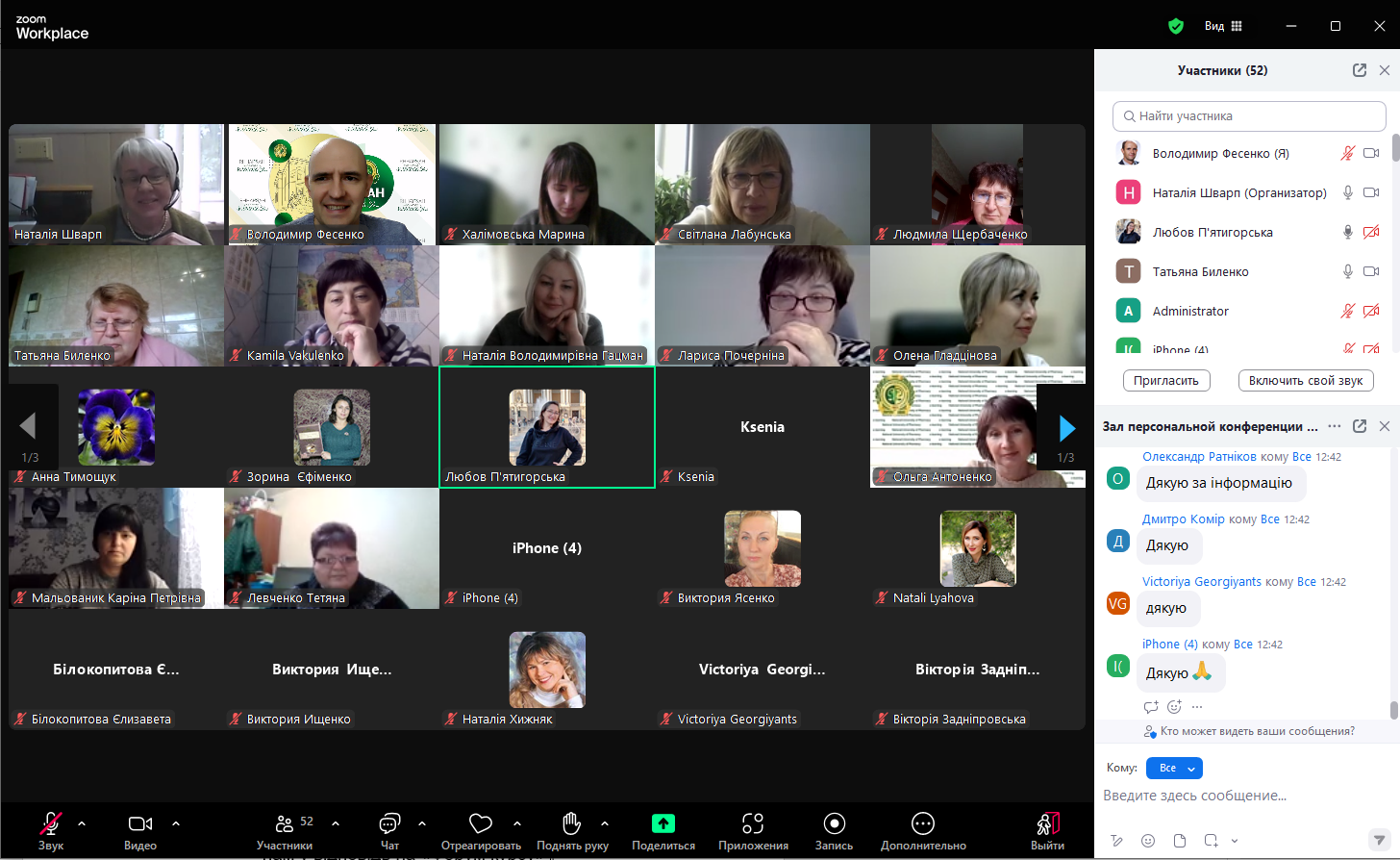
Task: Open the Приложения apps icon
Action: pos(753,823)
